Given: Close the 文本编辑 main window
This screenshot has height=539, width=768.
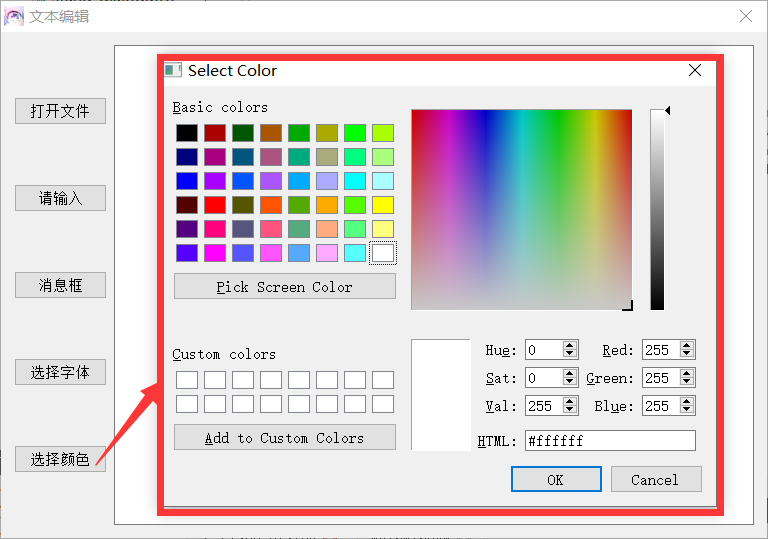Looking at the screenshot, I should [x=746, y=17].
